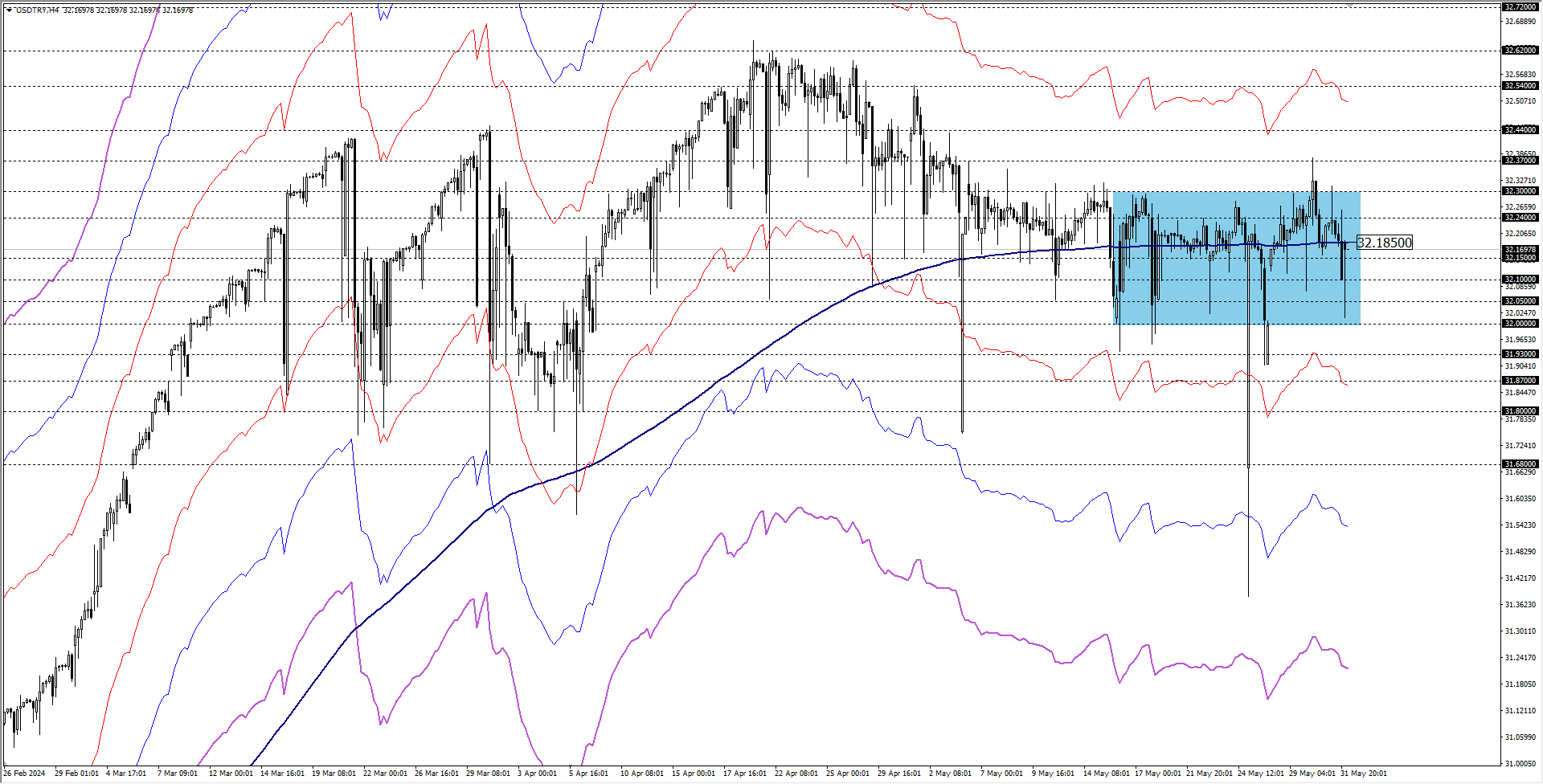Click the 7 Mar 09:01 time label

[x=178, y=774]
